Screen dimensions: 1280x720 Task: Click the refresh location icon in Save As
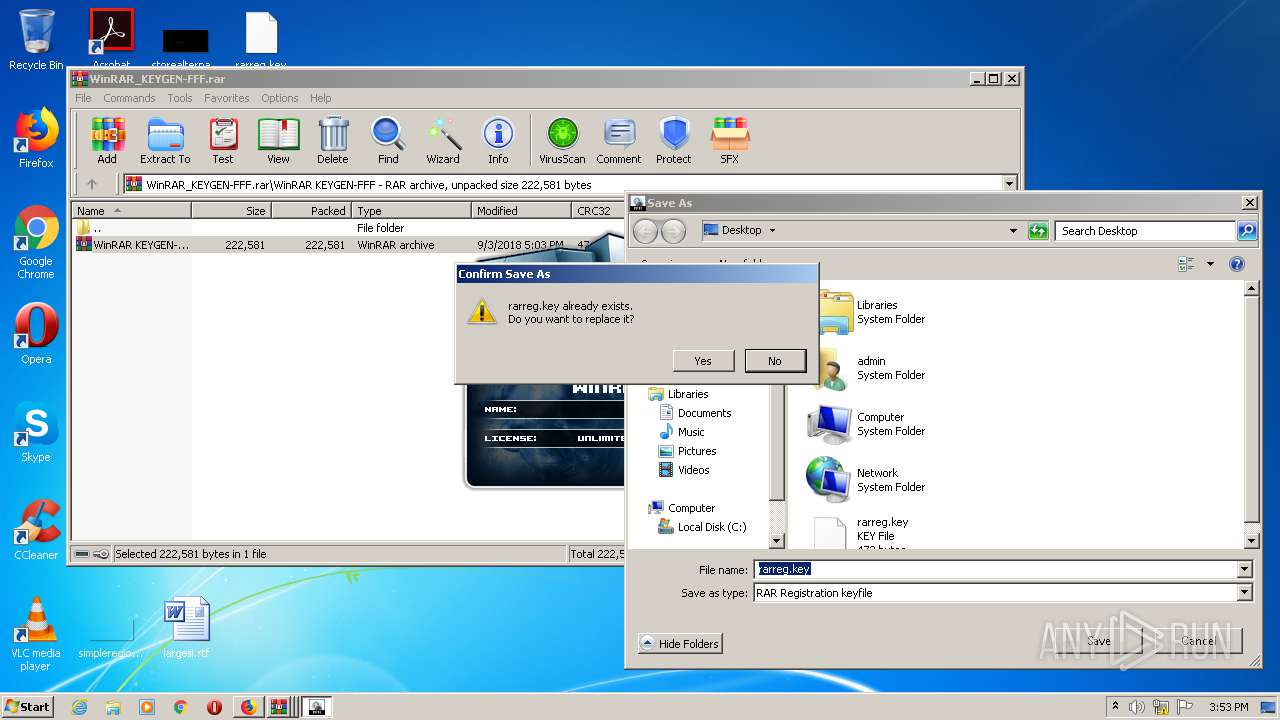1038,230
